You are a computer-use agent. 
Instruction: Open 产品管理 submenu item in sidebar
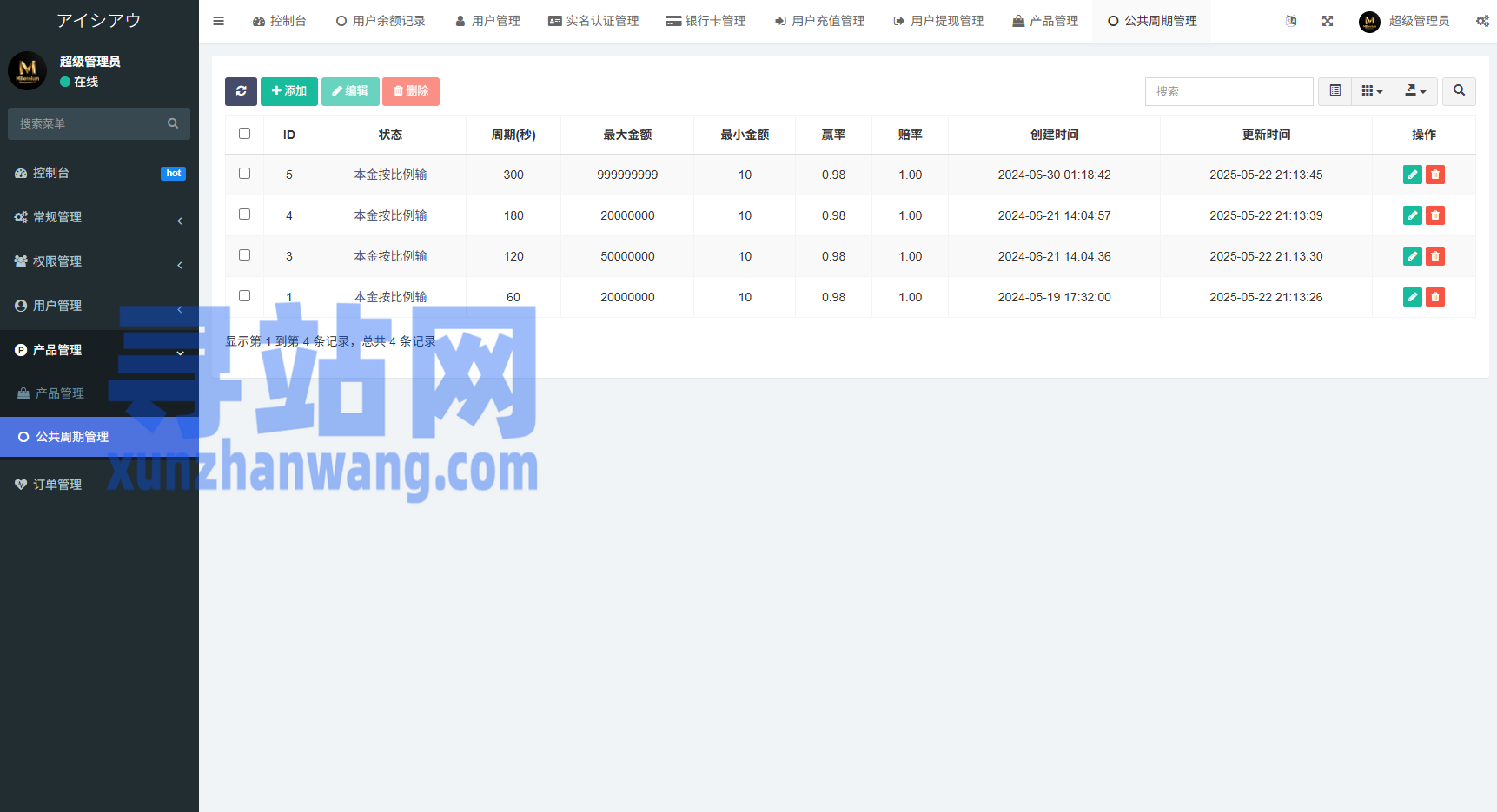tap(99, 393)
